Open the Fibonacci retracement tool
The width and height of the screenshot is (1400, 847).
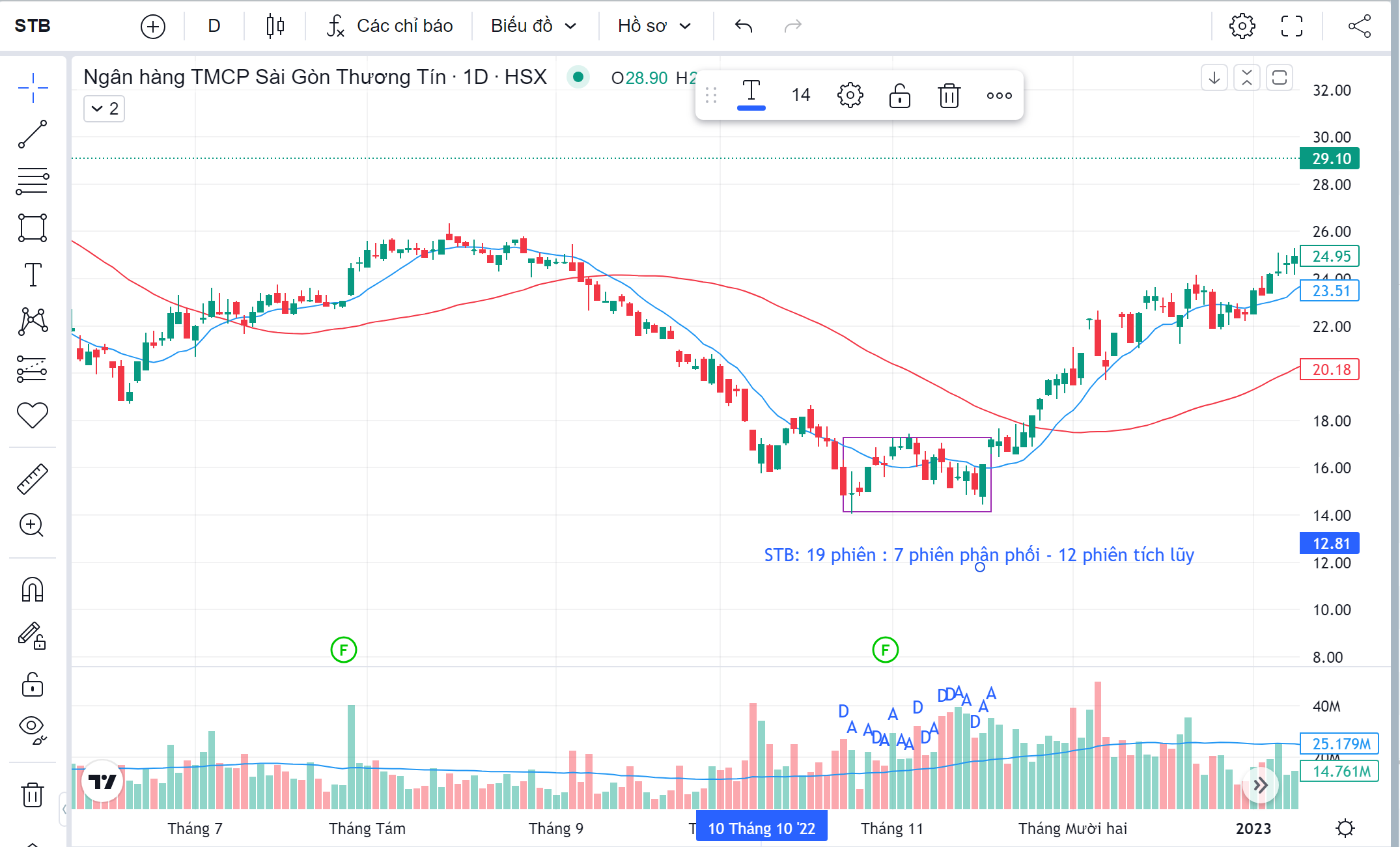click(33, 181)
